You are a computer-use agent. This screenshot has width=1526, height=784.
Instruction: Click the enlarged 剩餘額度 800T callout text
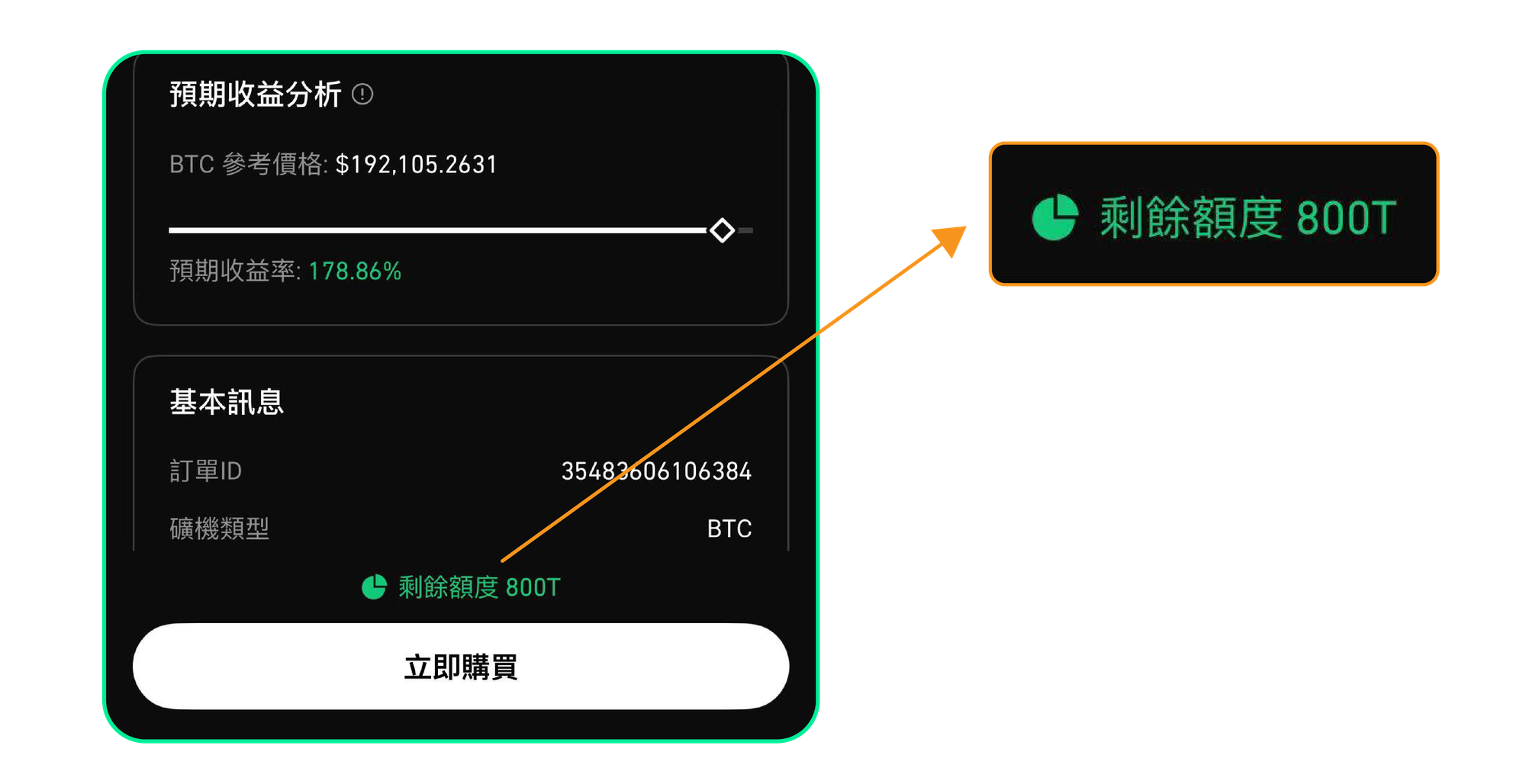coord(1248,217)
